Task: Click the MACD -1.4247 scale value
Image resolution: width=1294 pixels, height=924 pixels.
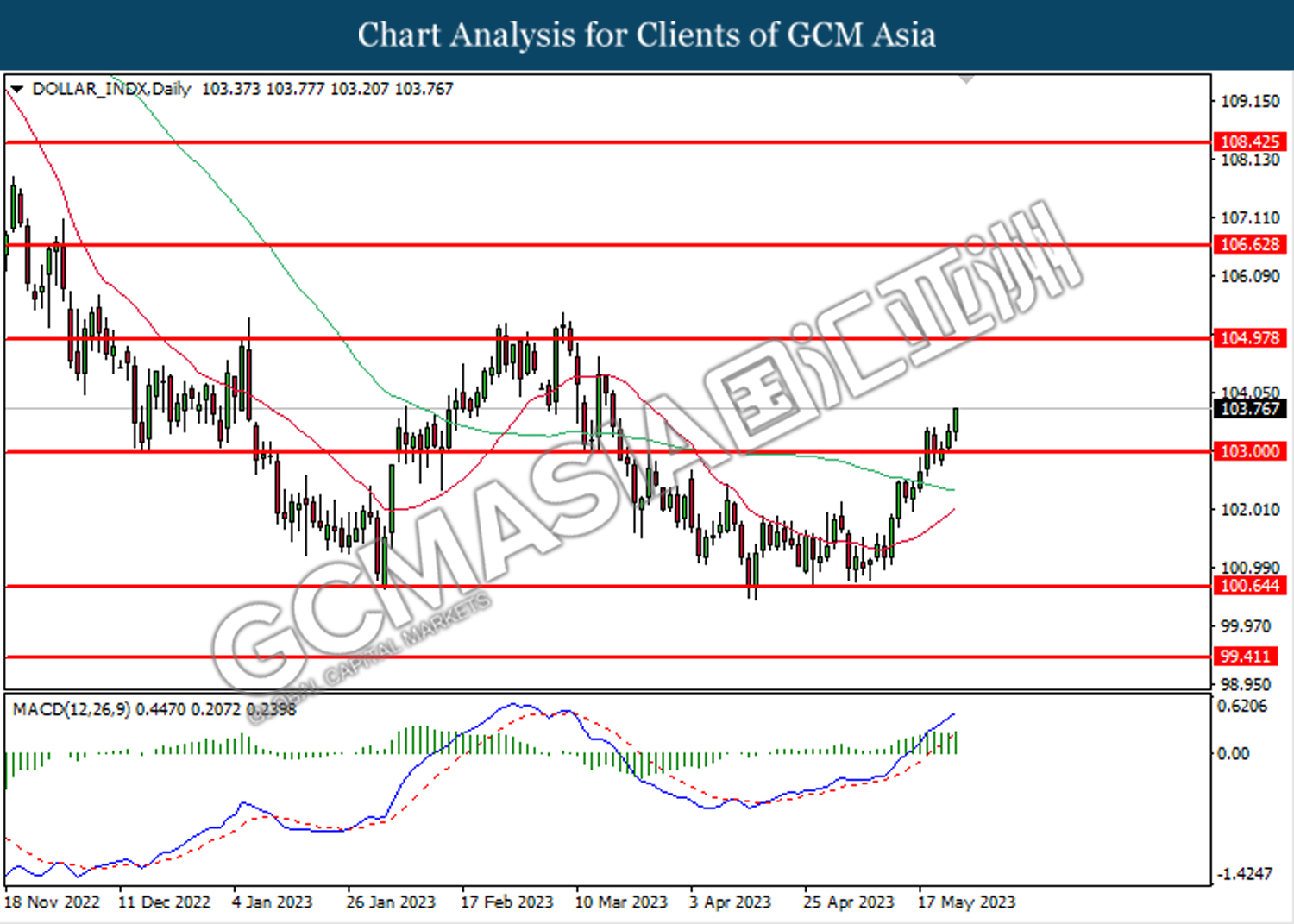Action: pyautogui.click(x=1245, y=874)
